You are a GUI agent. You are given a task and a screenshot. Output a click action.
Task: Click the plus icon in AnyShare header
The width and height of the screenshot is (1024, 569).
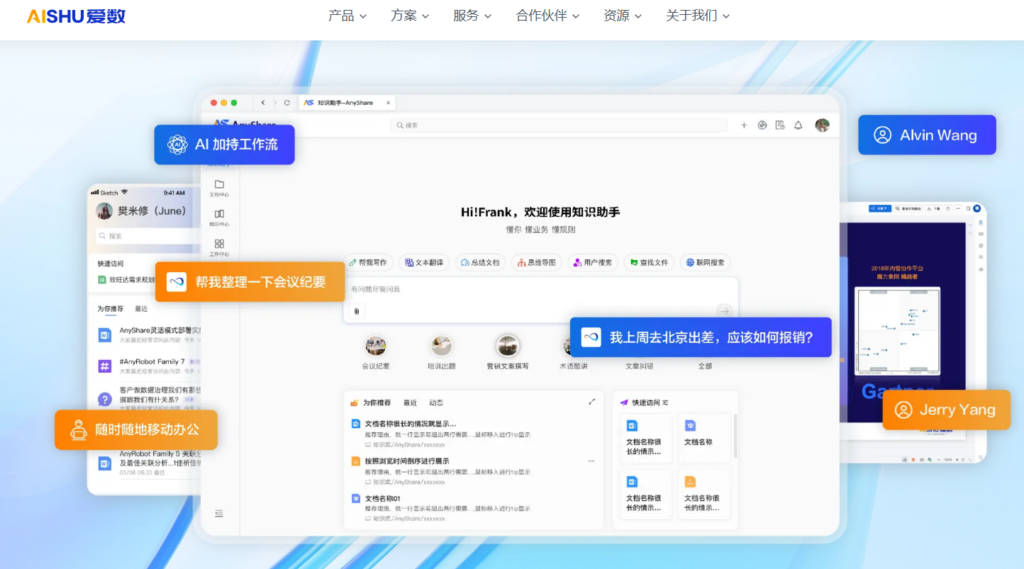pyautogui.click(x=744, y=125)
